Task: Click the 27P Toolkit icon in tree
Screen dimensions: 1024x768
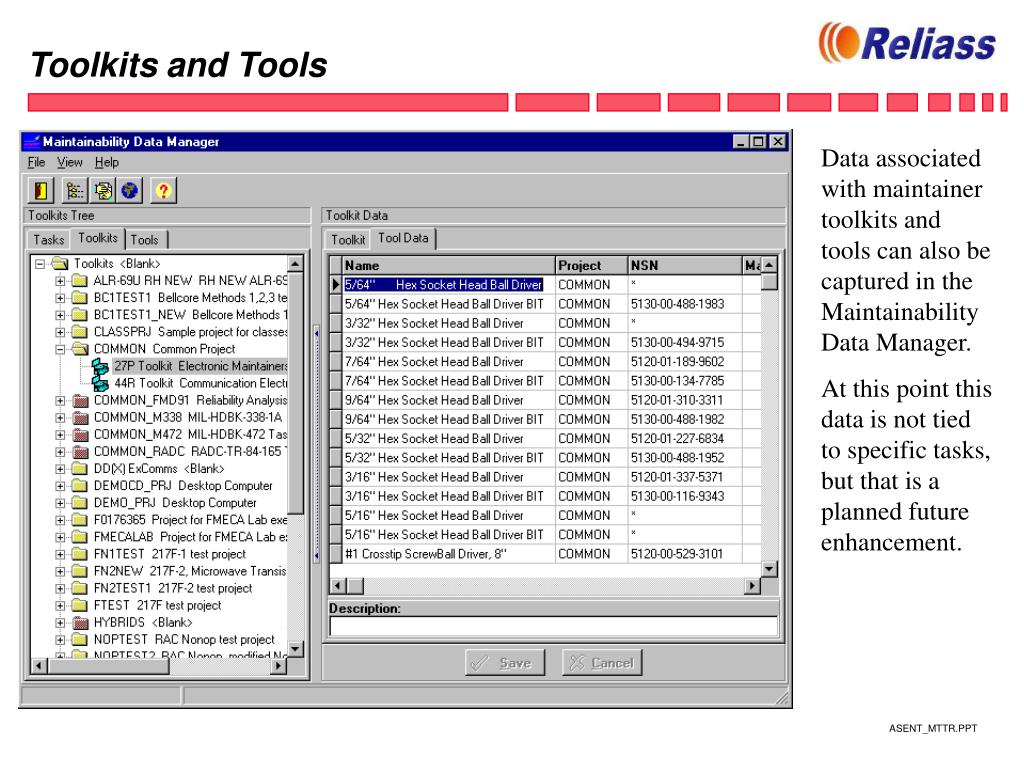Action: click(100, 366)
